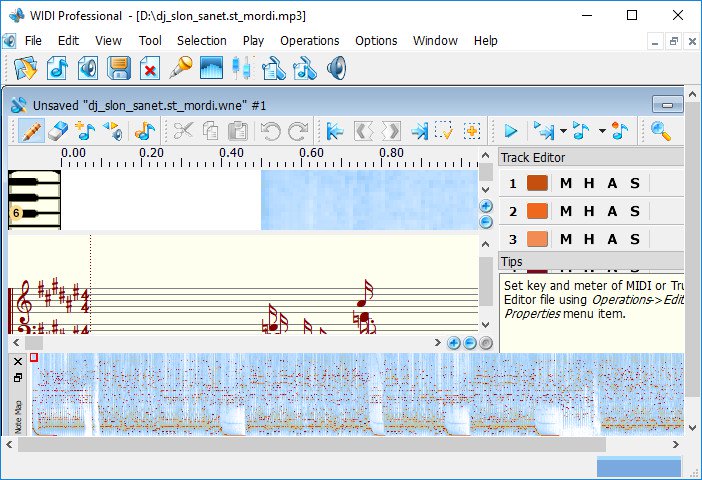Click the Redo arrow icon
The image size is (702, 480).
point(297,131)
